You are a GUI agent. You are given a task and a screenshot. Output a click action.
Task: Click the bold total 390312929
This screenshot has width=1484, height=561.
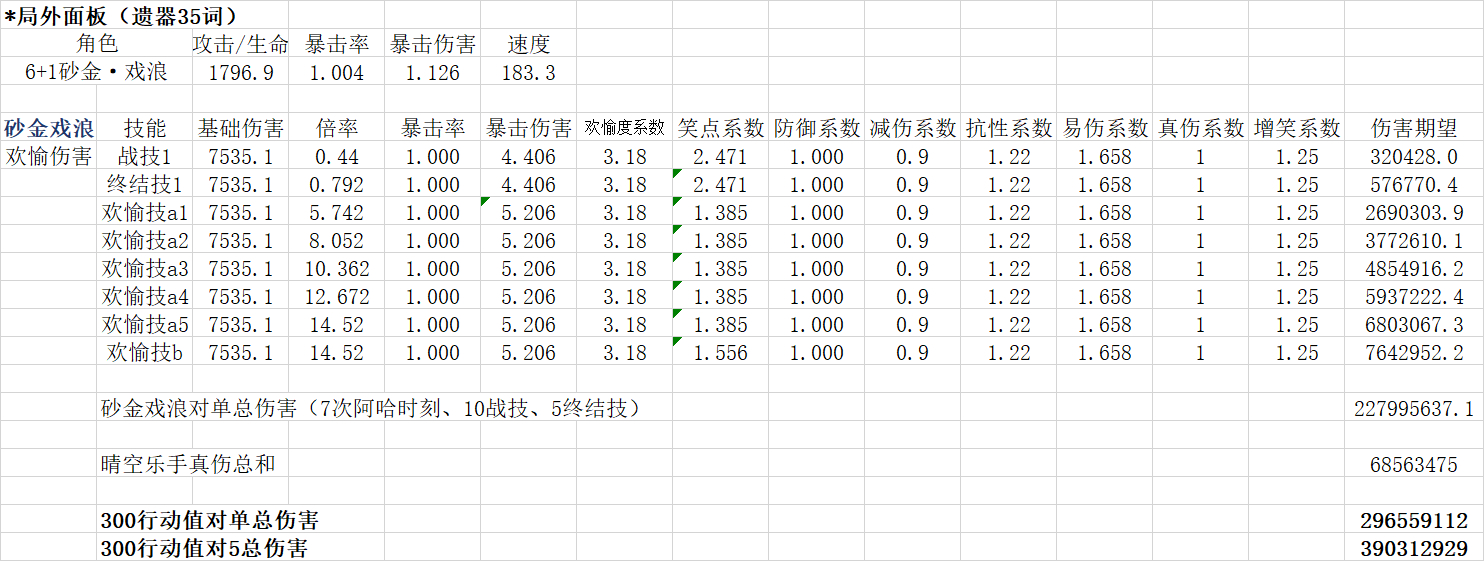coord(1414,548)
